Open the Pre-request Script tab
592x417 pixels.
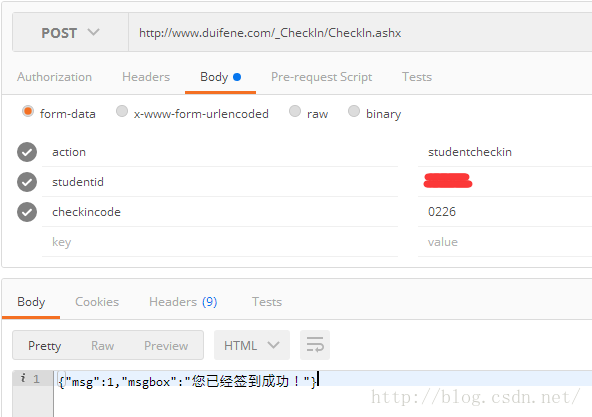click(x=321, y=77)
